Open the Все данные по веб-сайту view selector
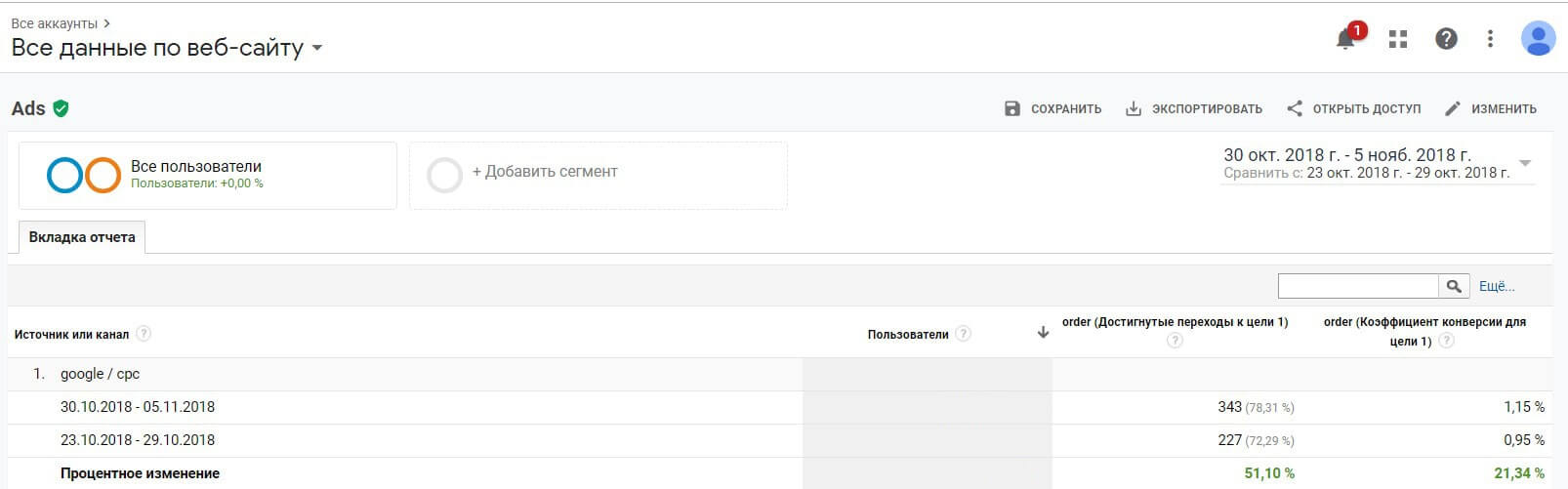Screen dimensions: 1568x489 point(167,48)
